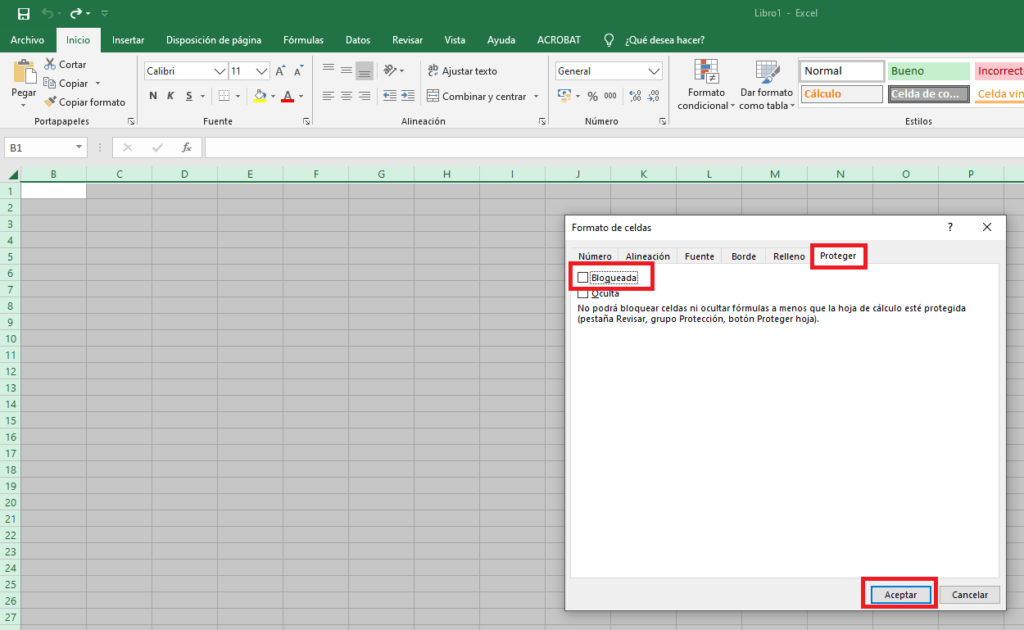
Task: Open the Revisar ribbon tab
Action: pos(407,40)
